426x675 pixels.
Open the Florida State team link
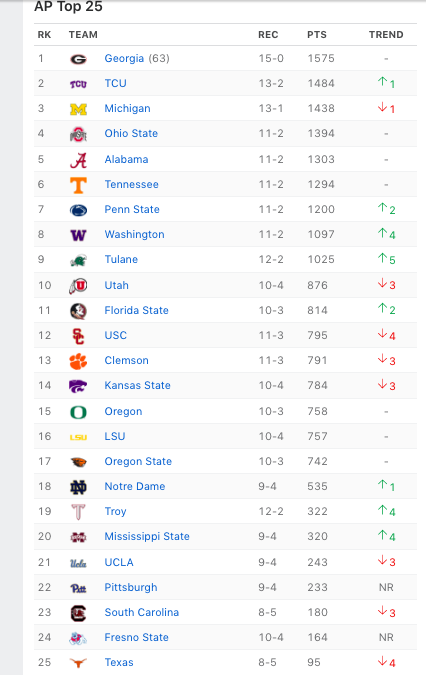(x=136, y=310)
